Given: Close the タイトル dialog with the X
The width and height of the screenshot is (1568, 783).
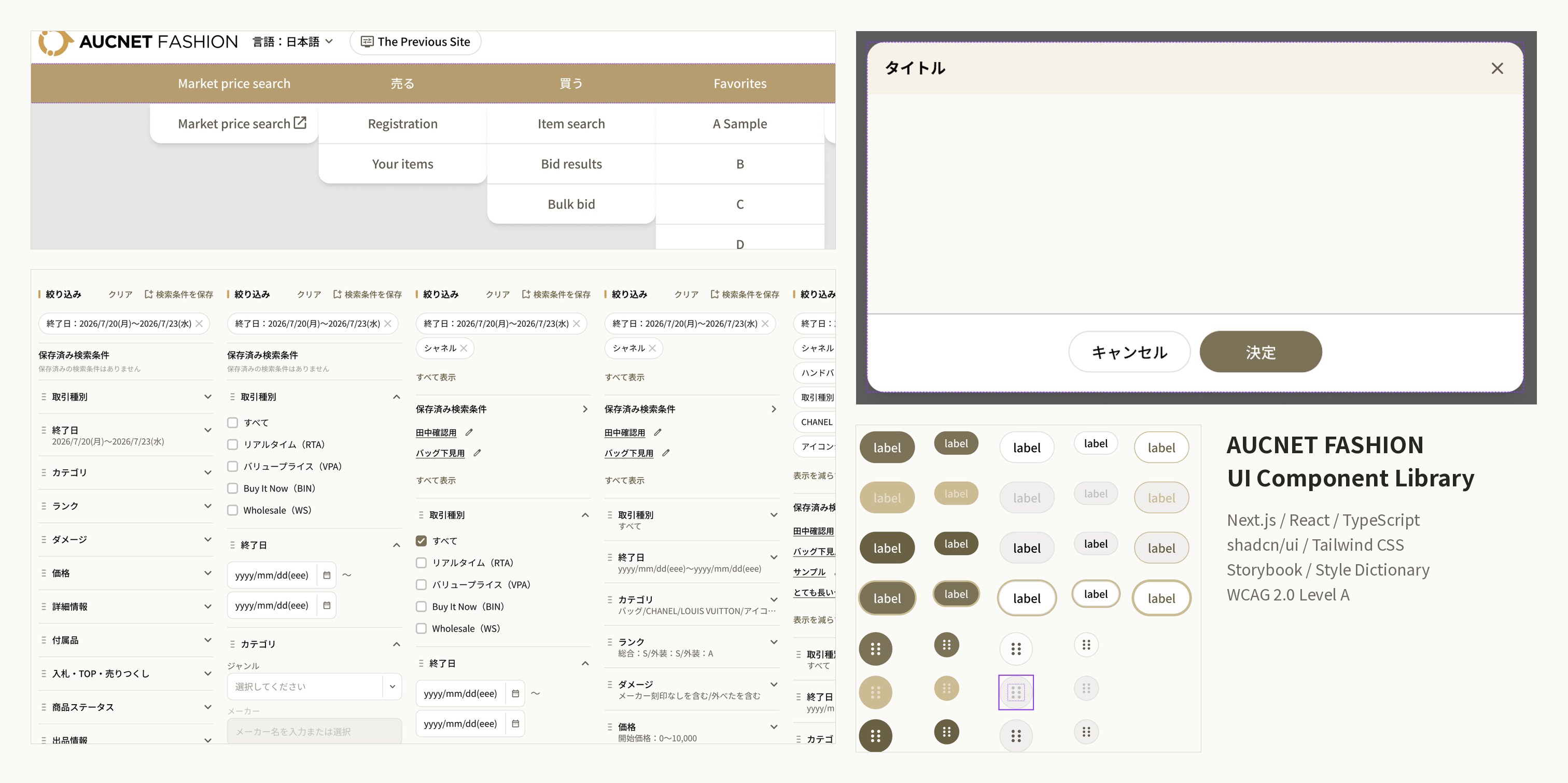Looking at the screenshot, I should click(1497, 68).
